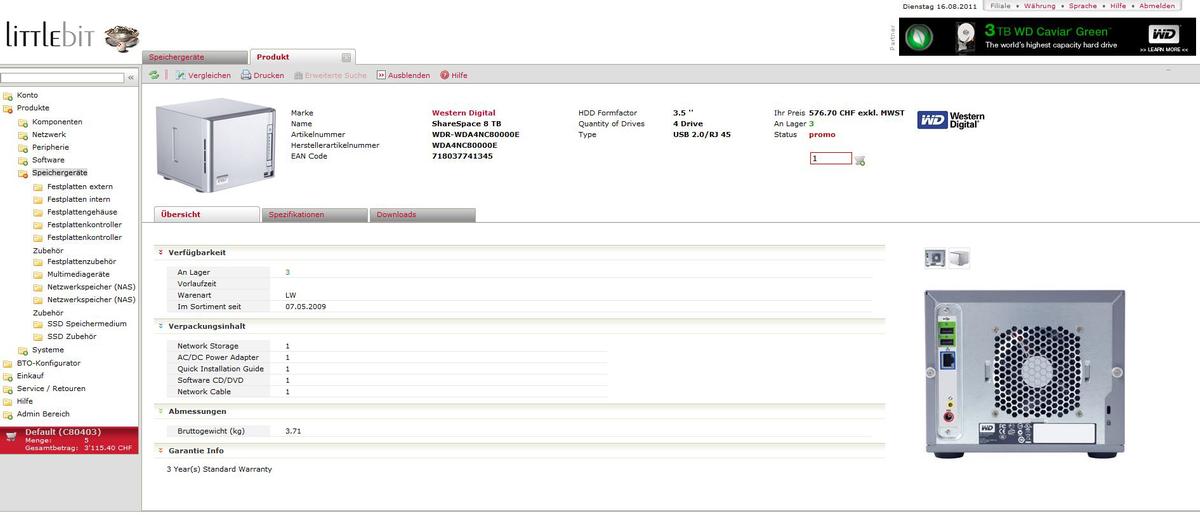
Task: Open the SSD Speichermedium category
Action: point(87,324)
